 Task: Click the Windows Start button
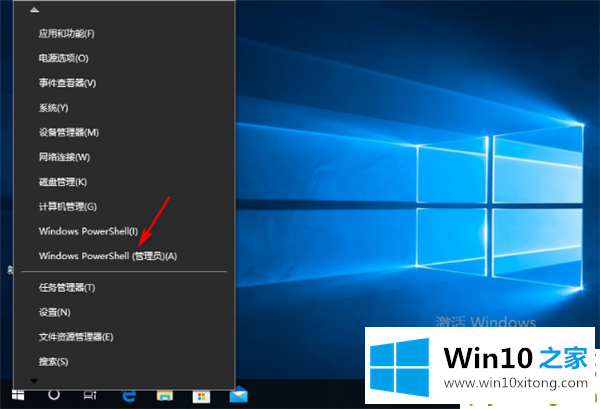pos(18,395)
